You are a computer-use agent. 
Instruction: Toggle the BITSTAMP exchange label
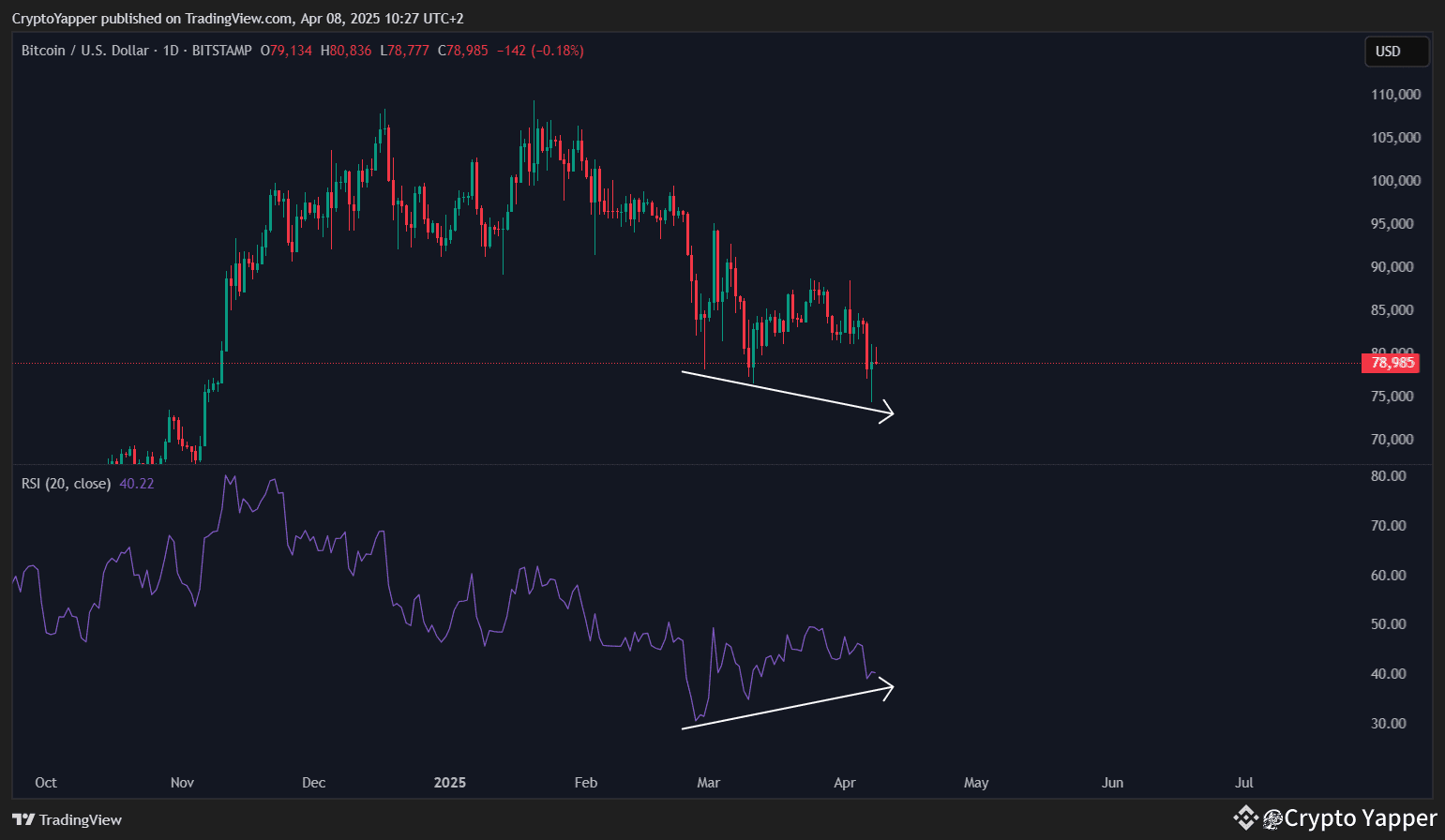222,51
